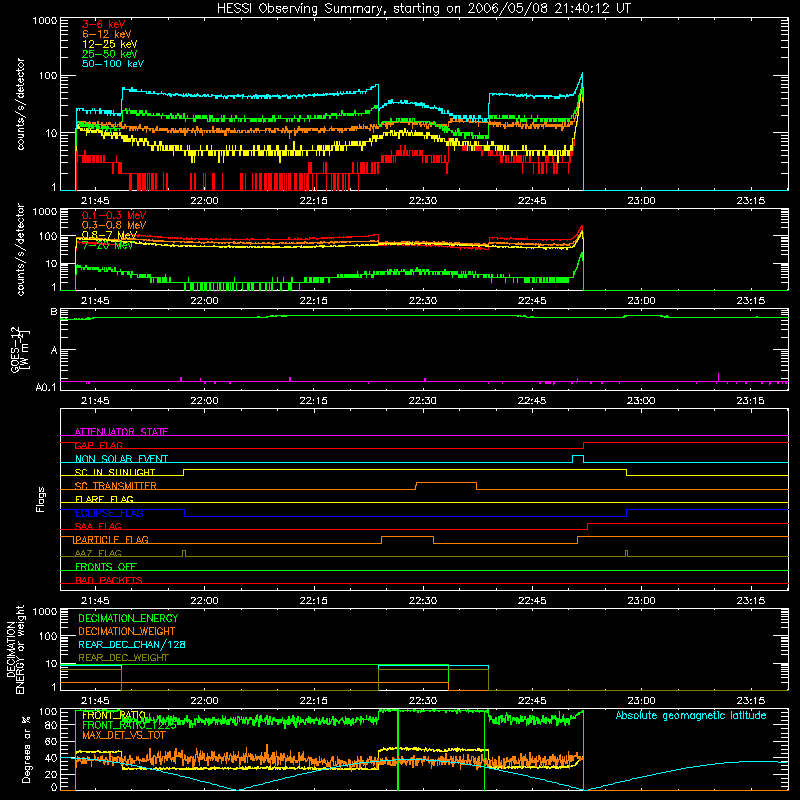Click the SC_TRANSMITTER orange pulse step
The height and width of the screenshot is (800, 800).
[x=446, y=486]
